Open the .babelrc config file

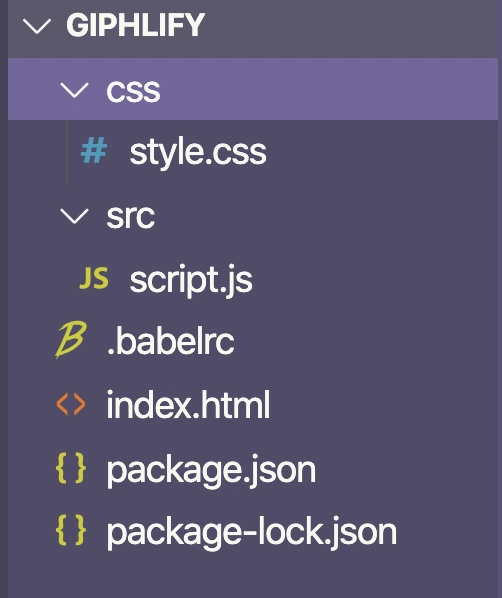point(171,341)
